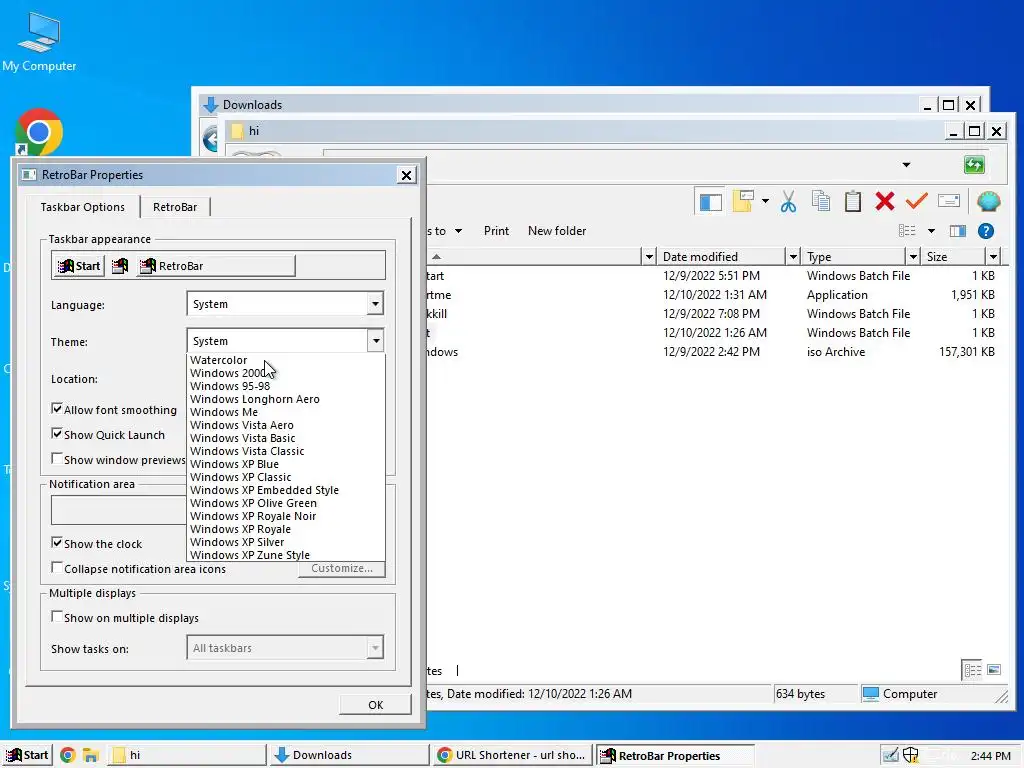Click the green refresh icon in hi window

974,165
